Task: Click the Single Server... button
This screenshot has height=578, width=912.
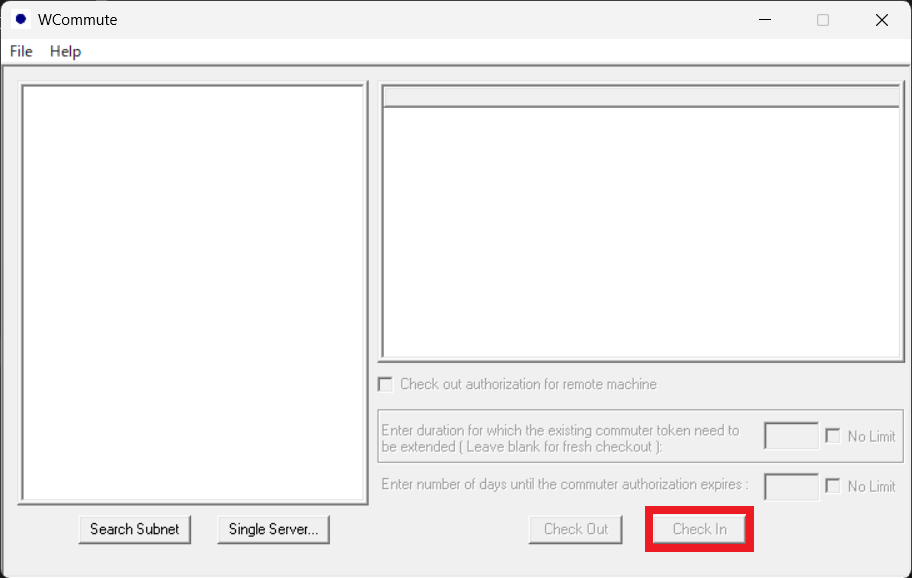Action: coord(273,529)
